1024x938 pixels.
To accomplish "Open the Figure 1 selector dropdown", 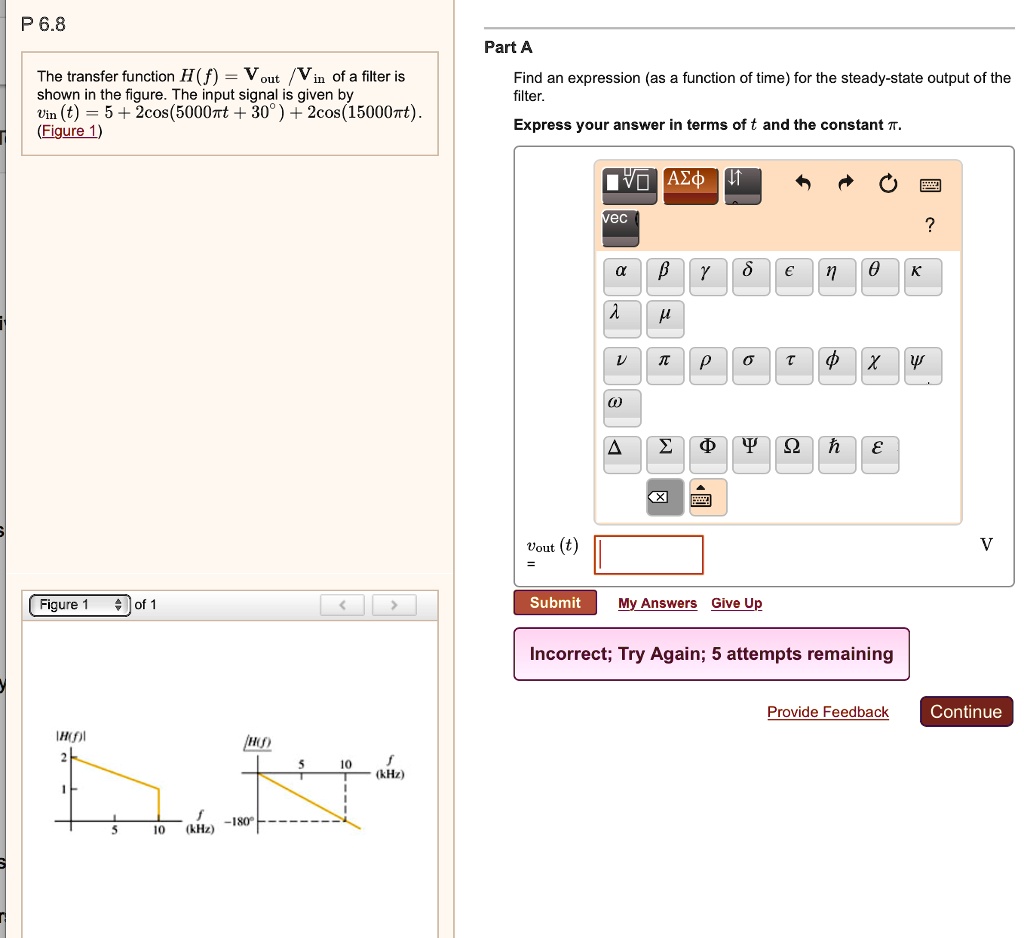I will pos(80,605).
